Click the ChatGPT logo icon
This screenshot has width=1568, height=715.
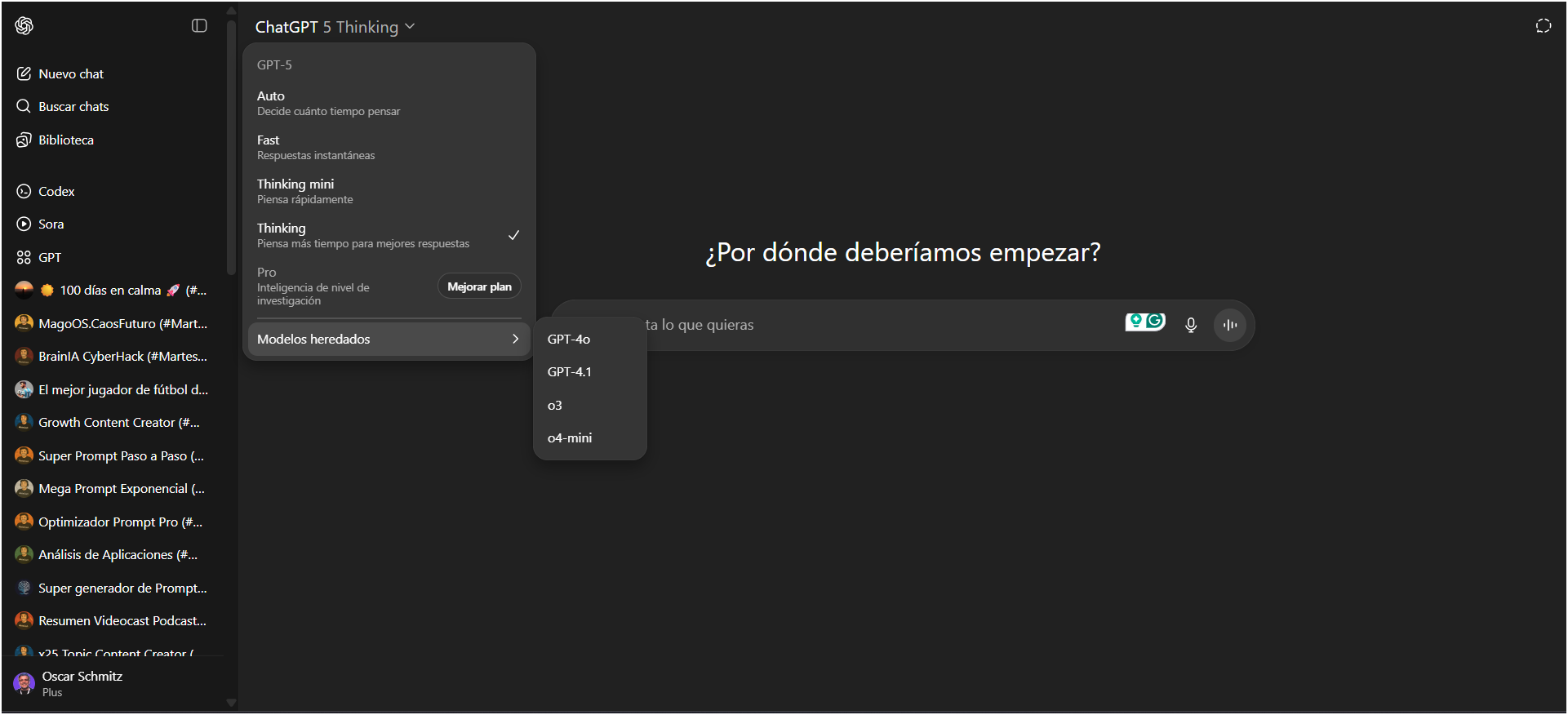coord(24,26)
